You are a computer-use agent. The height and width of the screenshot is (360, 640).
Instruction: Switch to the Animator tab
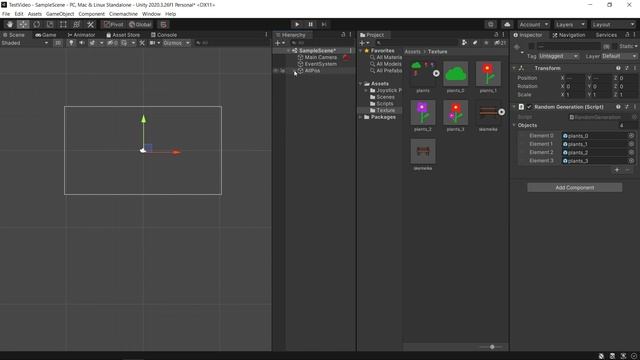tap(81, 35)
